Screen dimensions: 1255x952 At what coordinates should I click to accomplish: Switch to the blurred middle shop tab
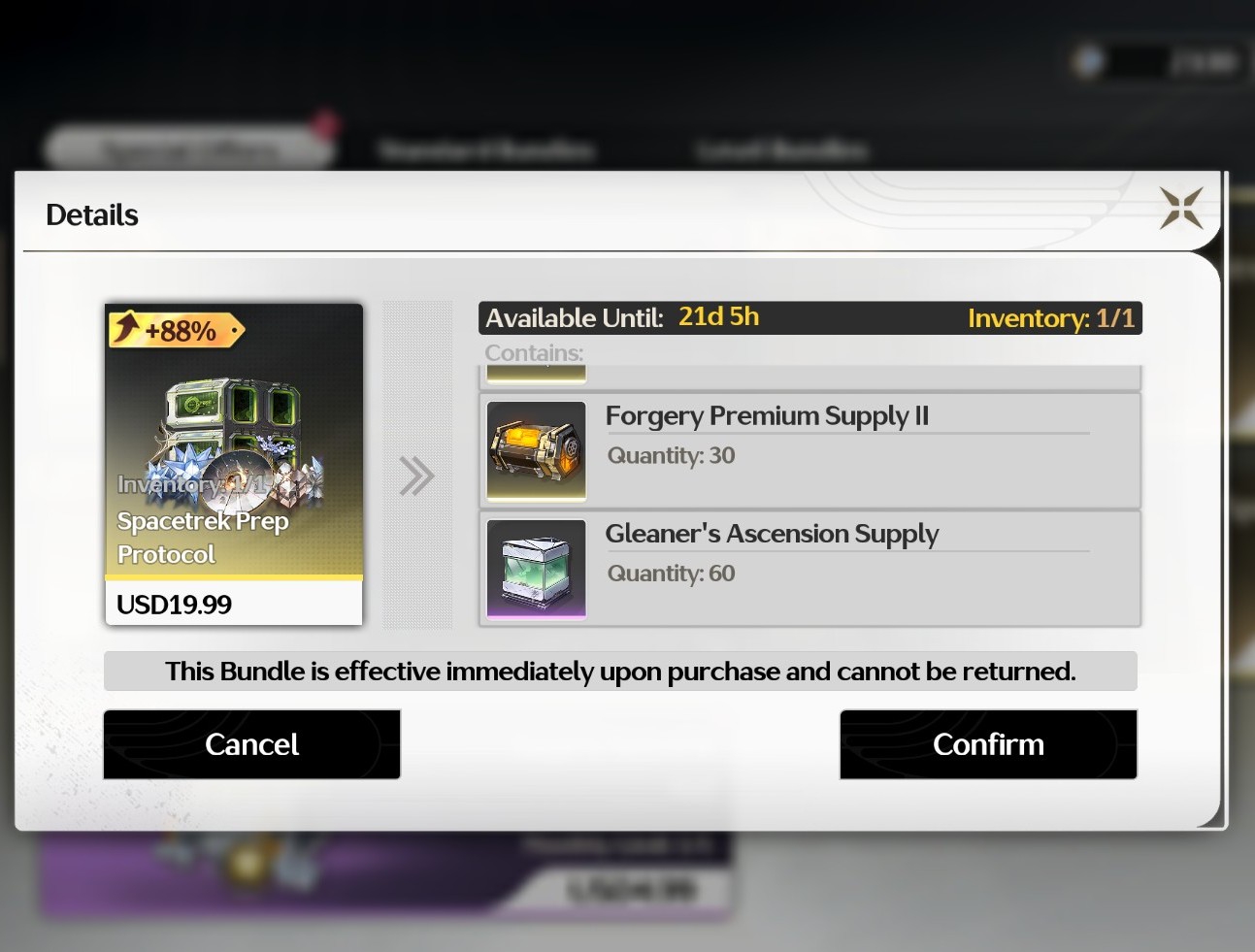485,149
